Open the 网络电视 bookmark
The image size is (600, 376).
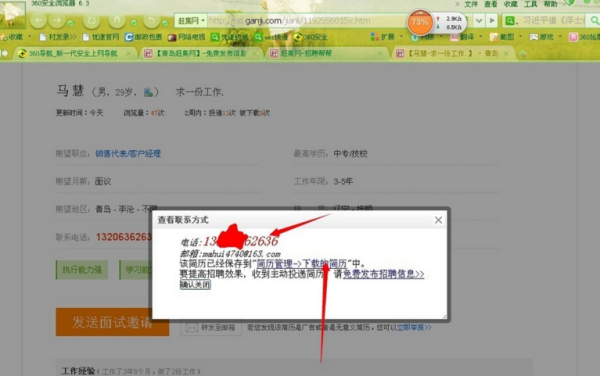tap(187, 37)
